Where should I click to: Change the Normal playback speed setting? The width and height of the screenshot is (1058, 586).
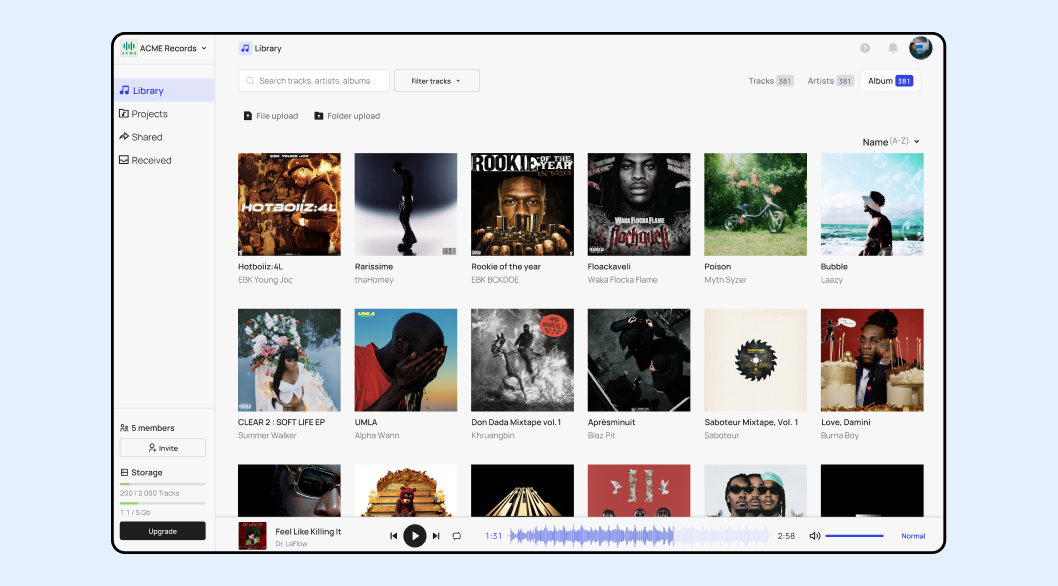pos(913,536)
